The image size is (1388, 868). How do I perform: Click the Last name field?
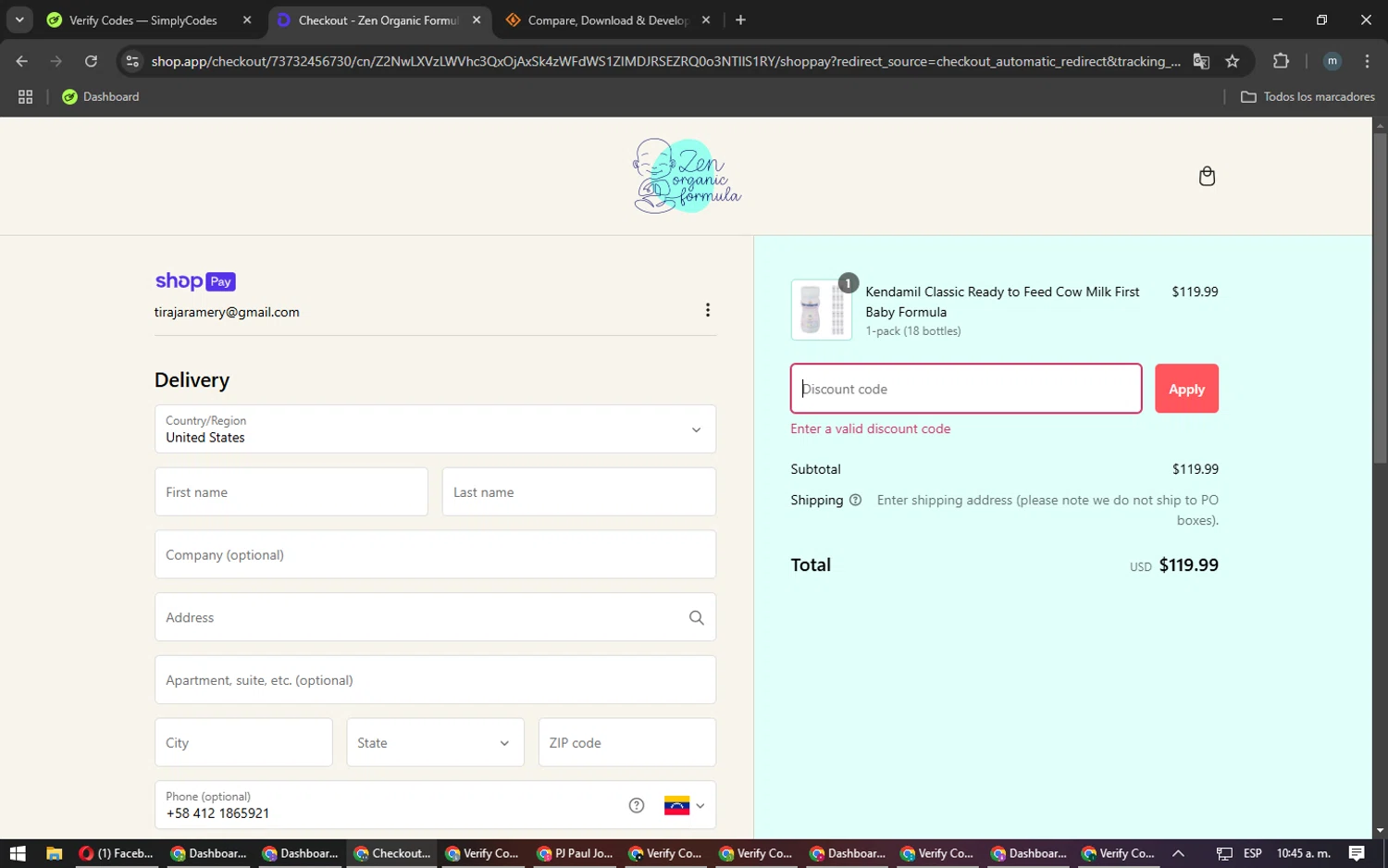tap(579, 492)
